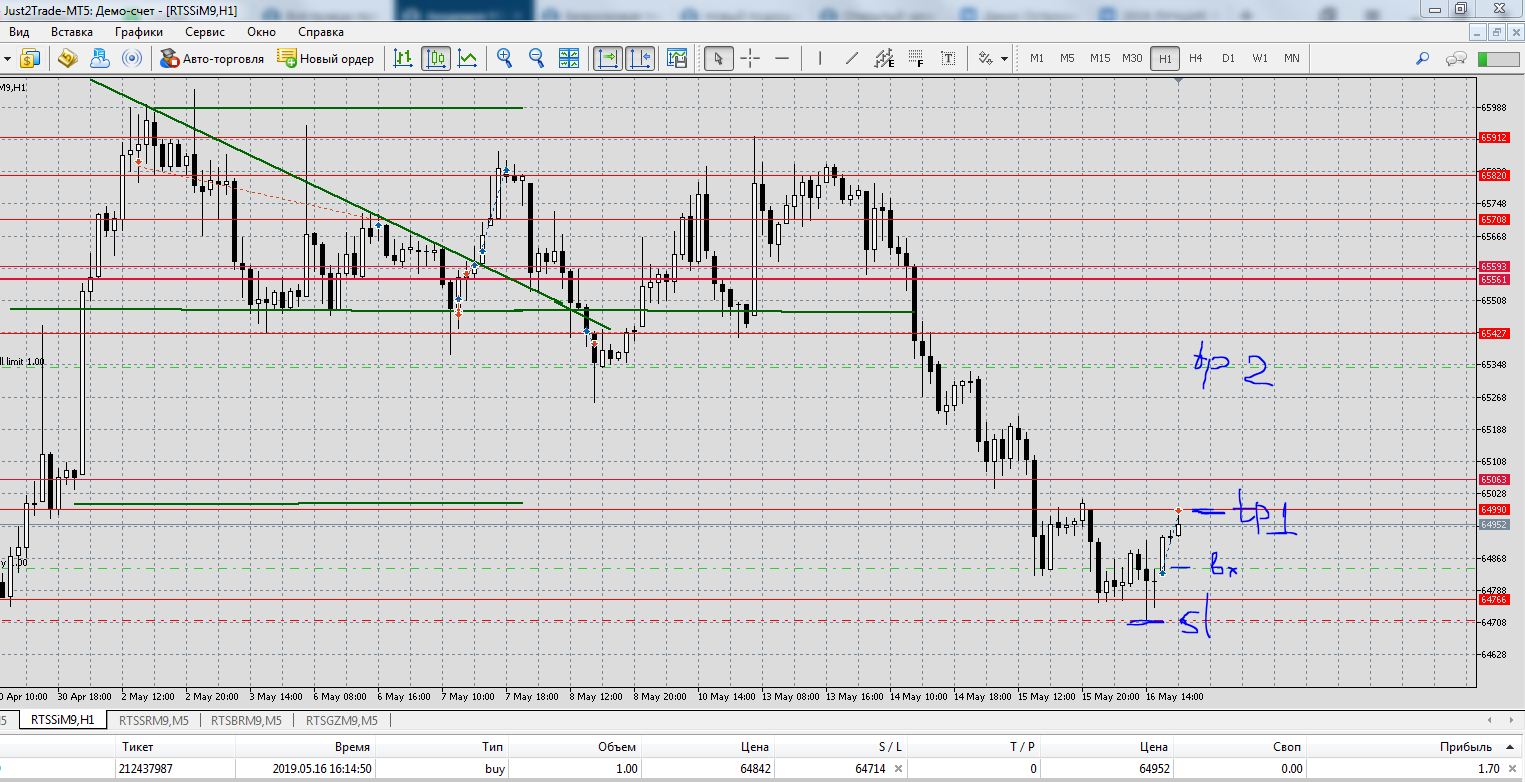Save chart as picture icon
The width and height of the screenshot is (1525, 782).
[x=677, y=58]
